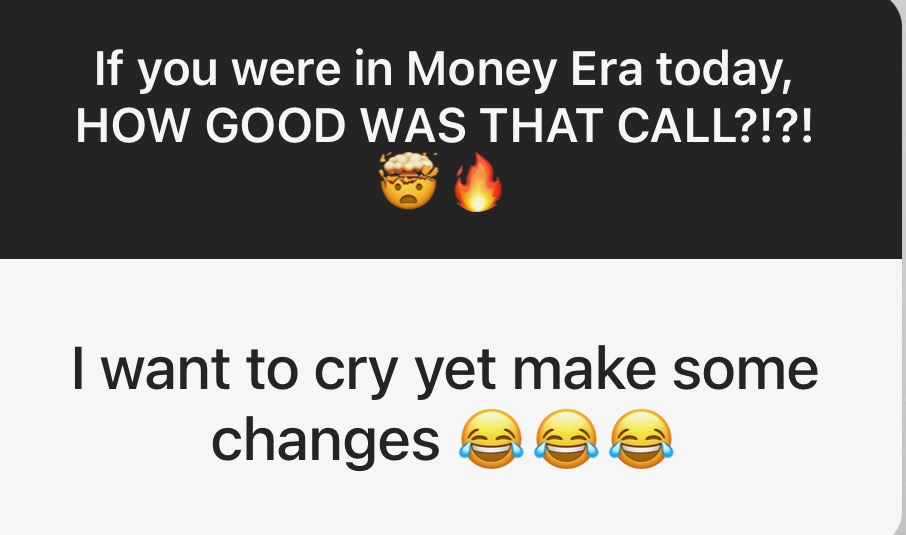The width and height of the screenshot is (906, 535).
Task: Select the word 'want' in the response
Action: click(x=165, y=369)
